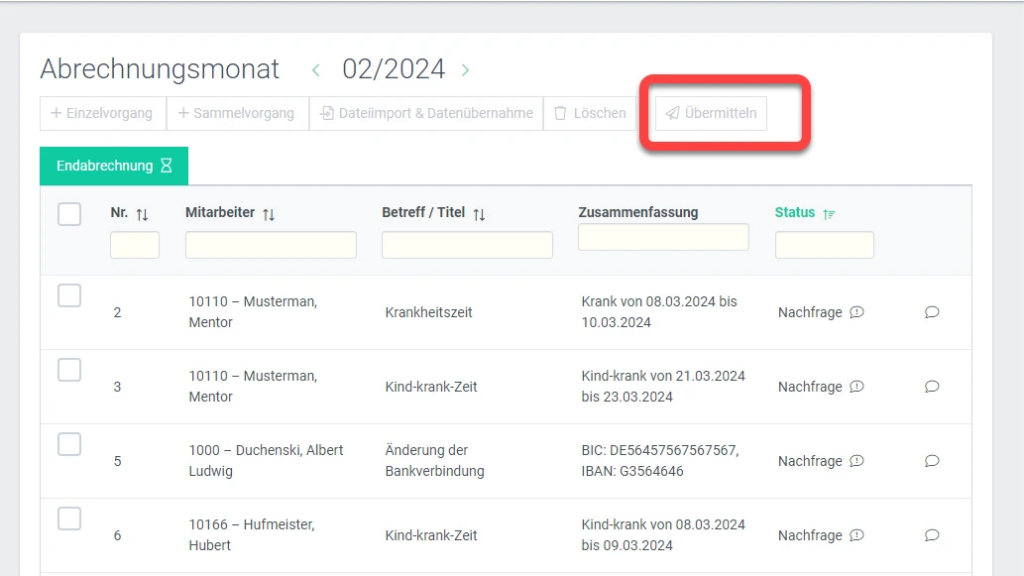Open the Status column sort-filter control
Screen dimensions: 1024x576
(x=831, y=213)
